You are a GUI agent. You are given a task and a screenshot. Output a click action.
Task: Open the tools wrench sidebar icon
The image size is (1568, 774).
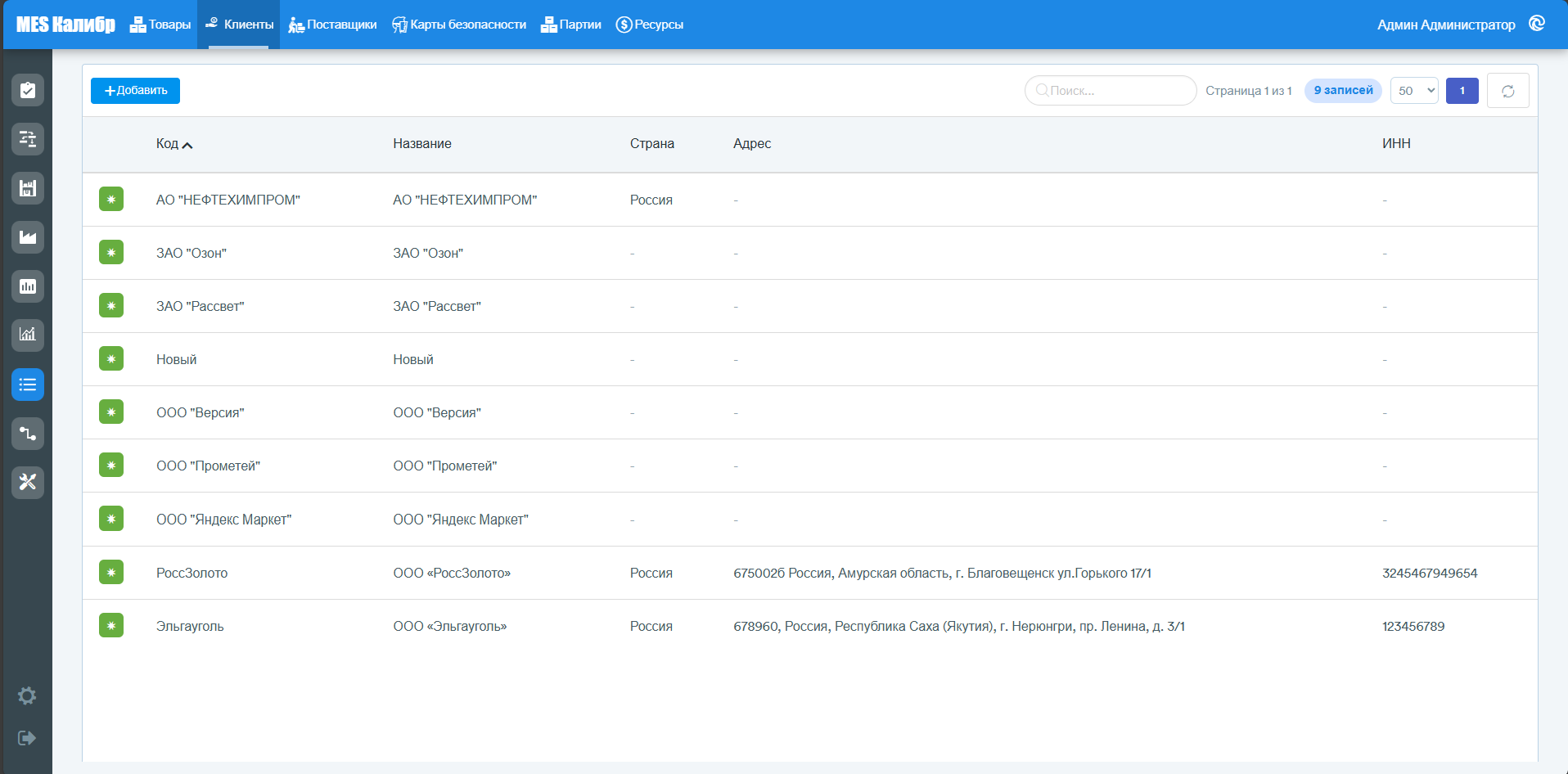[28, 482]
